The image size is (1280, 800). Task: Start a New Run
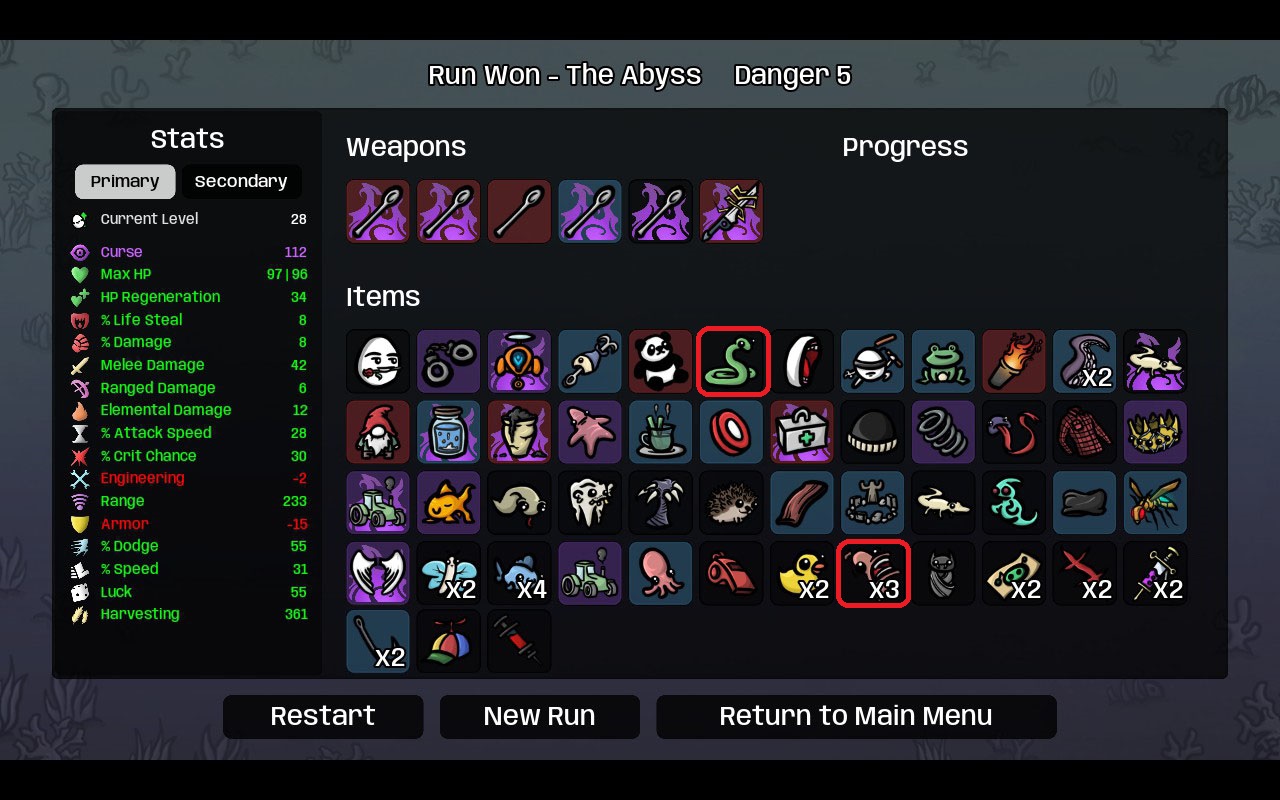click(x=540, y=716)
